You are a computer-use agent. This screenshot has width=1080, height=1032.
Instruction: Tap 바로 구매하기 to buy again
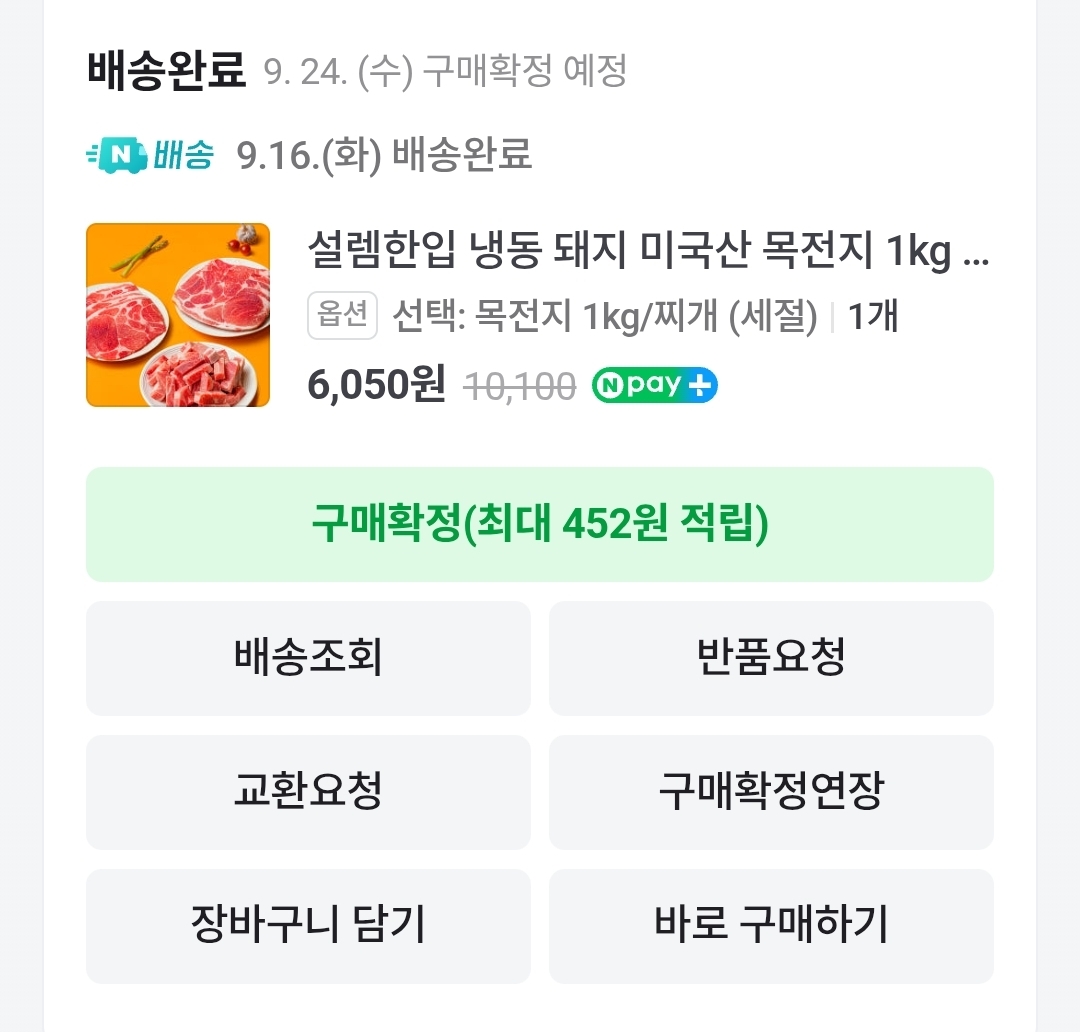pyautogui.click(x=771, y=926)
